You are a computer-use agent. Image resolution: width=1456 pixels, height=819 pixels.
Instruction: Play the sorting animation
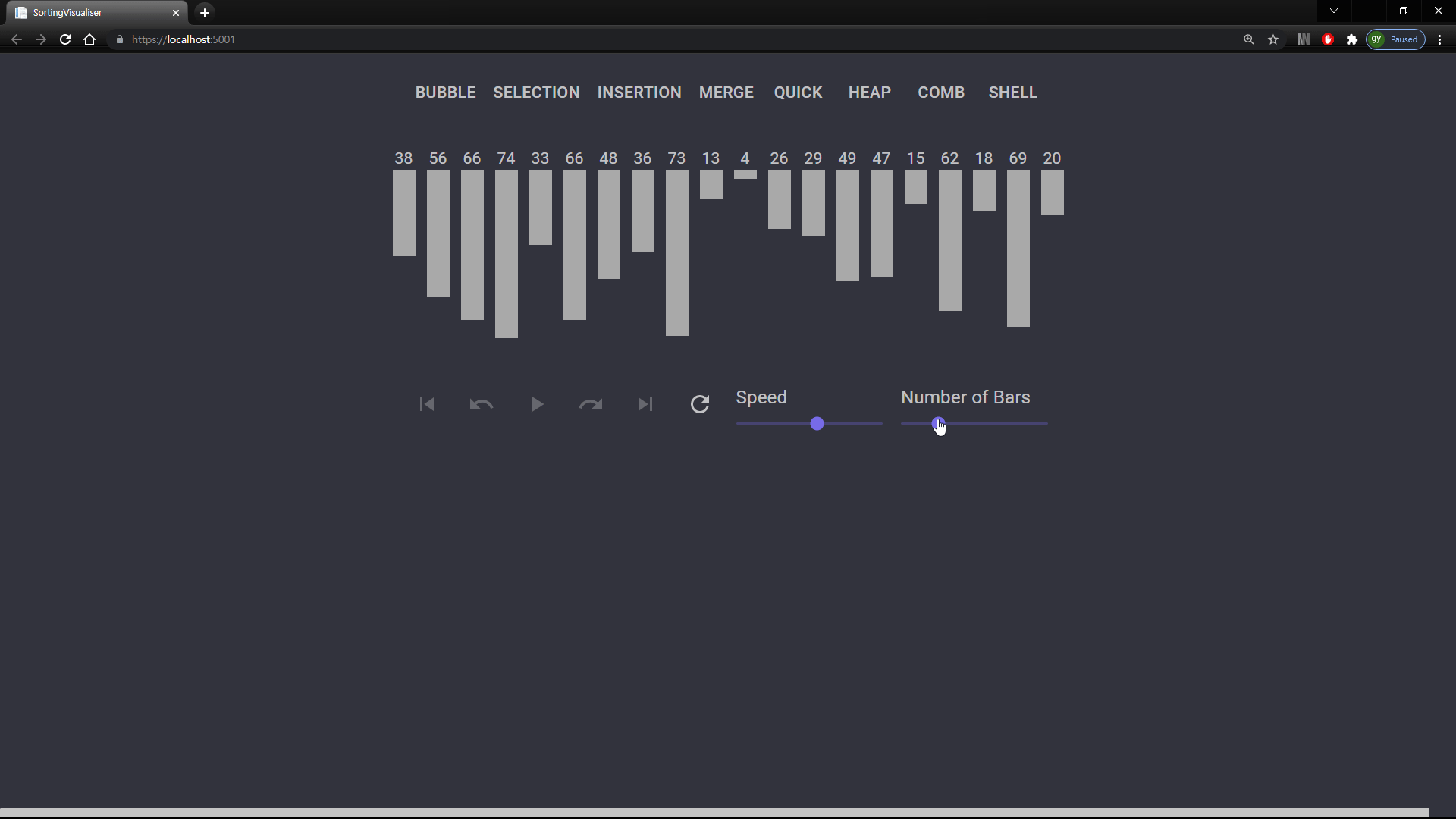point(536,404)
